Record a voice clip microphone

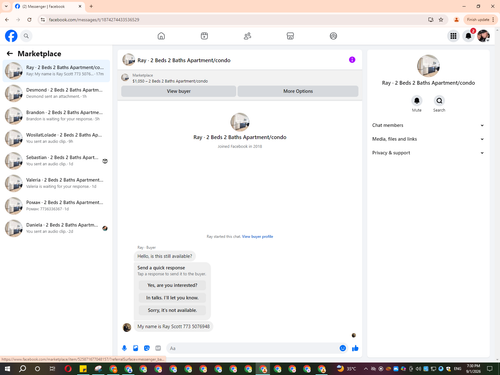point(124,348)
